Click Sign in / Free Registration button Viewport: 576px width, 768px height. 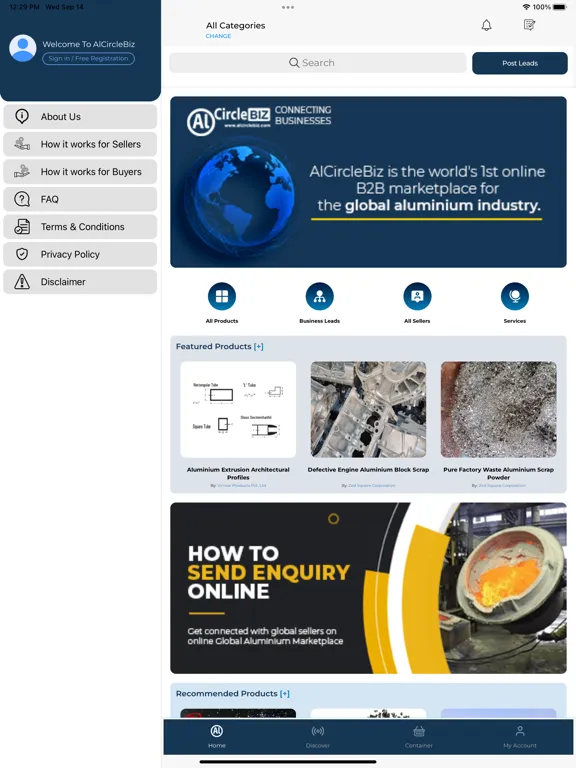click(88, 58)
